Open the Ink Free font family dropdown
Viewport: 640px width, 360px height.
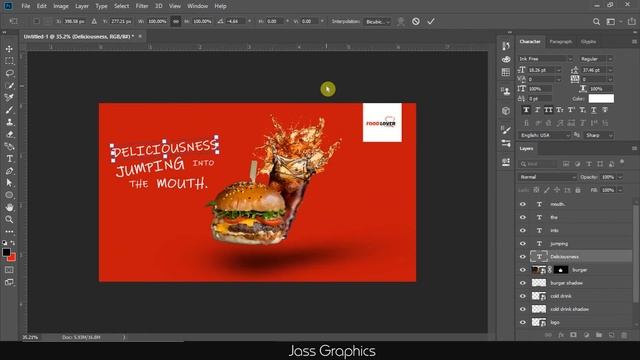pyautogui.click(x=546, y=59)
